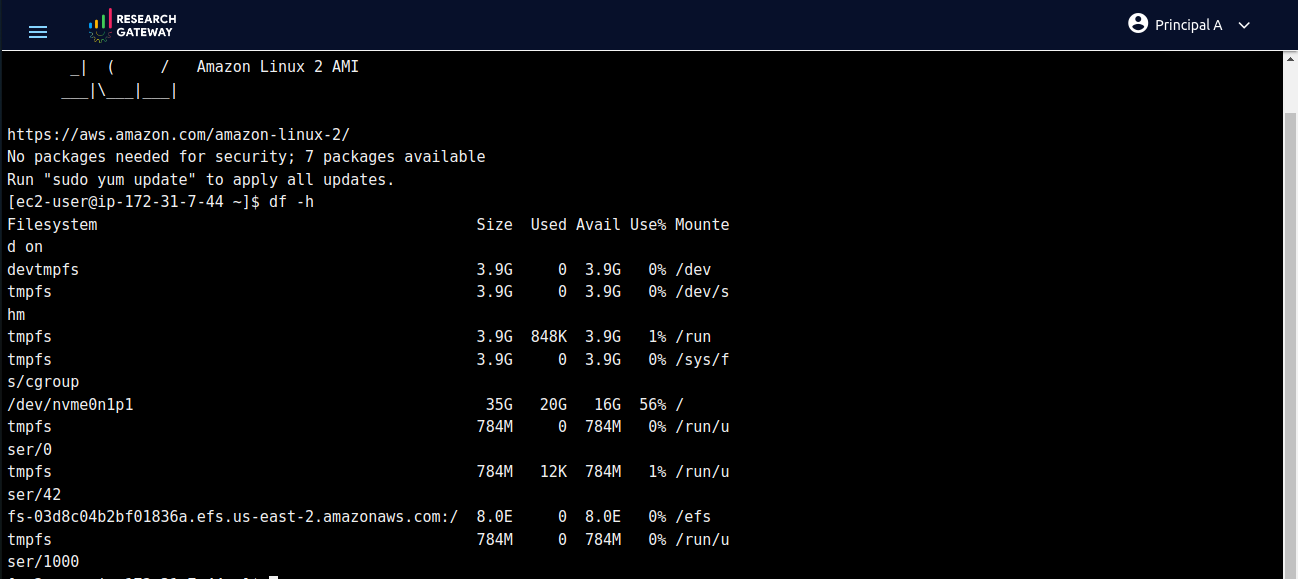Click the 's/cgroup' wrapped line
The height and width of the screenshot is (579, 1298).
pos(43,382)
